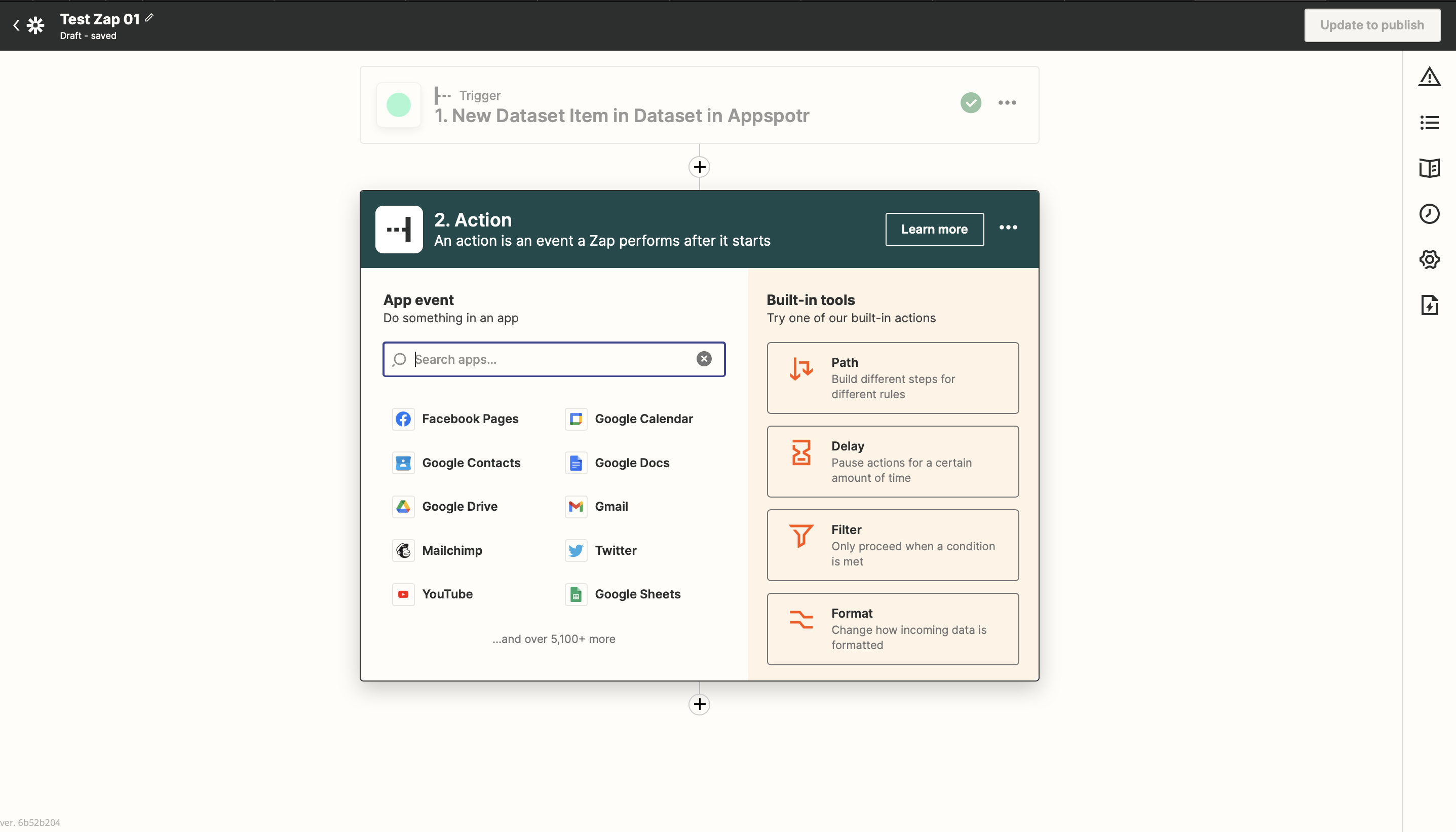Click the search magnifier icon
The image size is (1456, 832).
click(x=399, y=359)
